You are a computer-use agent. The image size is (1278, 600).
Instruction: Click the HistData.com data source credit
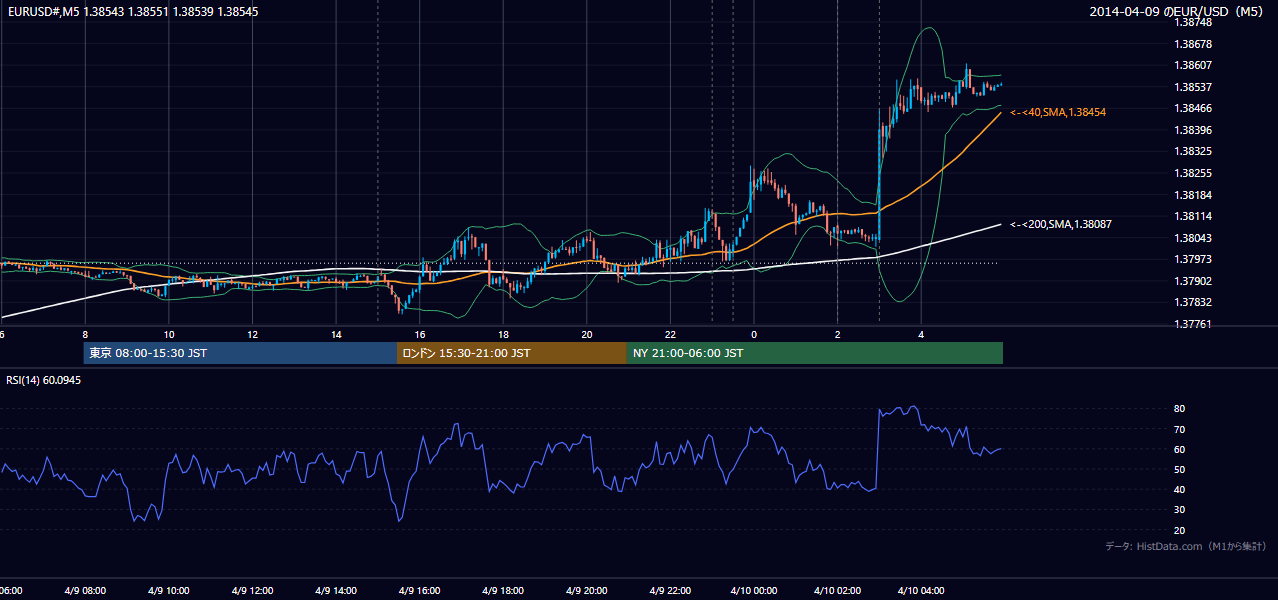[x=1186, y=547]
